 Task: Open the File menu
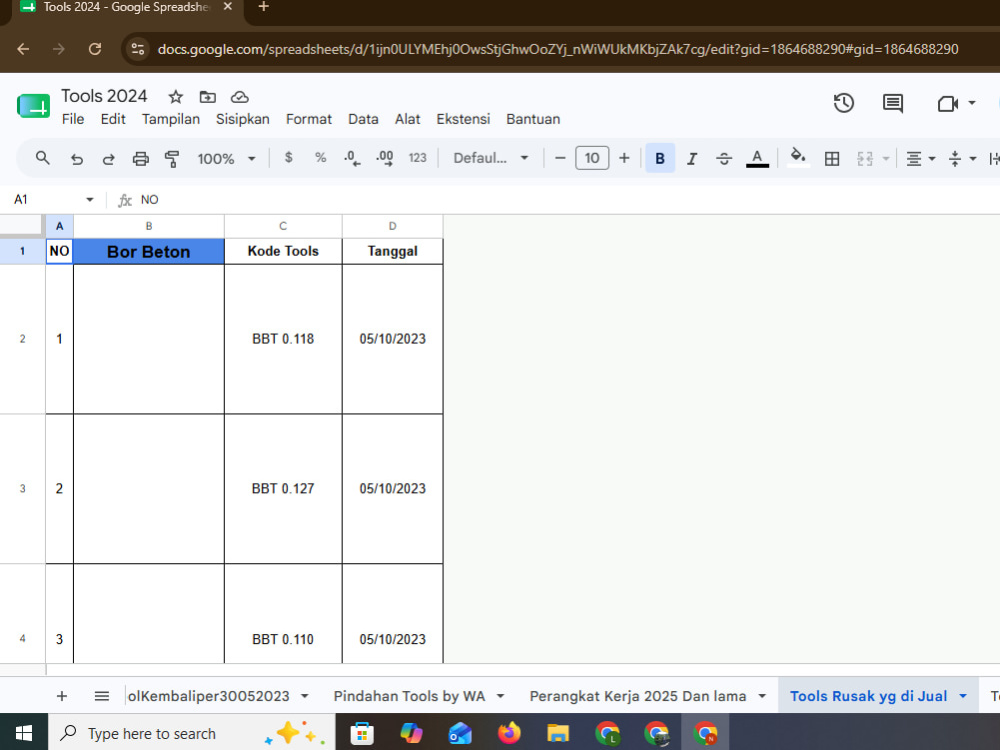(73, 119)
